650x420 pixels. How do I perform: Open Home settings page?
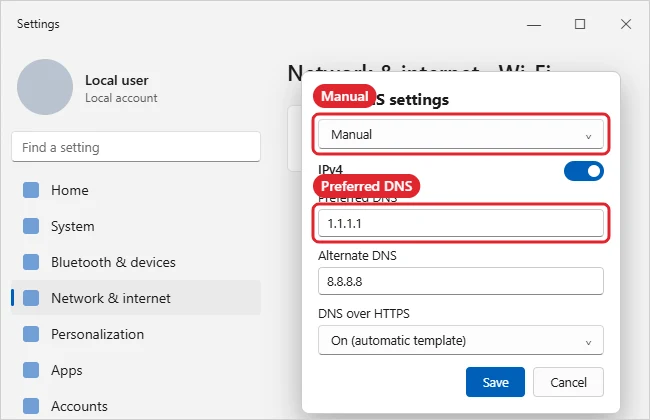click(136, 190)
